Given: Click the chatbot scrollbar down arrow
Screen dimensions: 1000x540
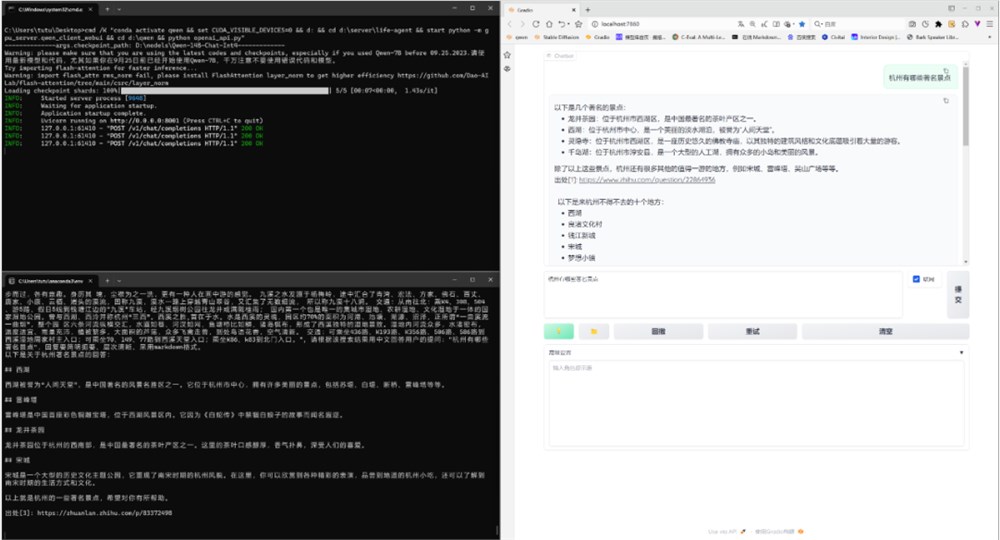Looking at the screenshot, I should (x=965, y=261).
